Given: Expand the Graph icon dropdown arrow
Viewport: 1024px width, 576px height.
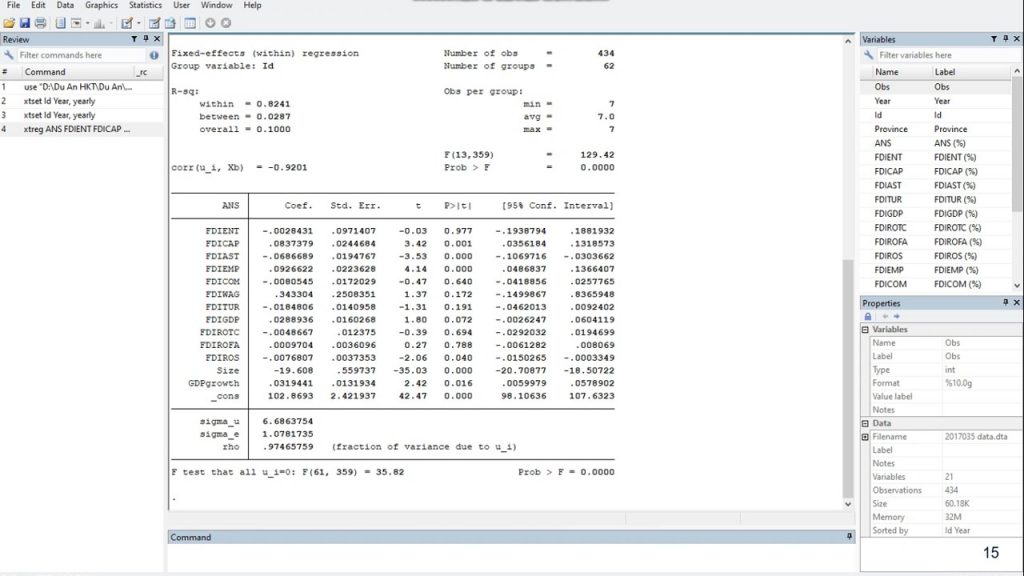Looking at the screenshot, I should [110, 22].
